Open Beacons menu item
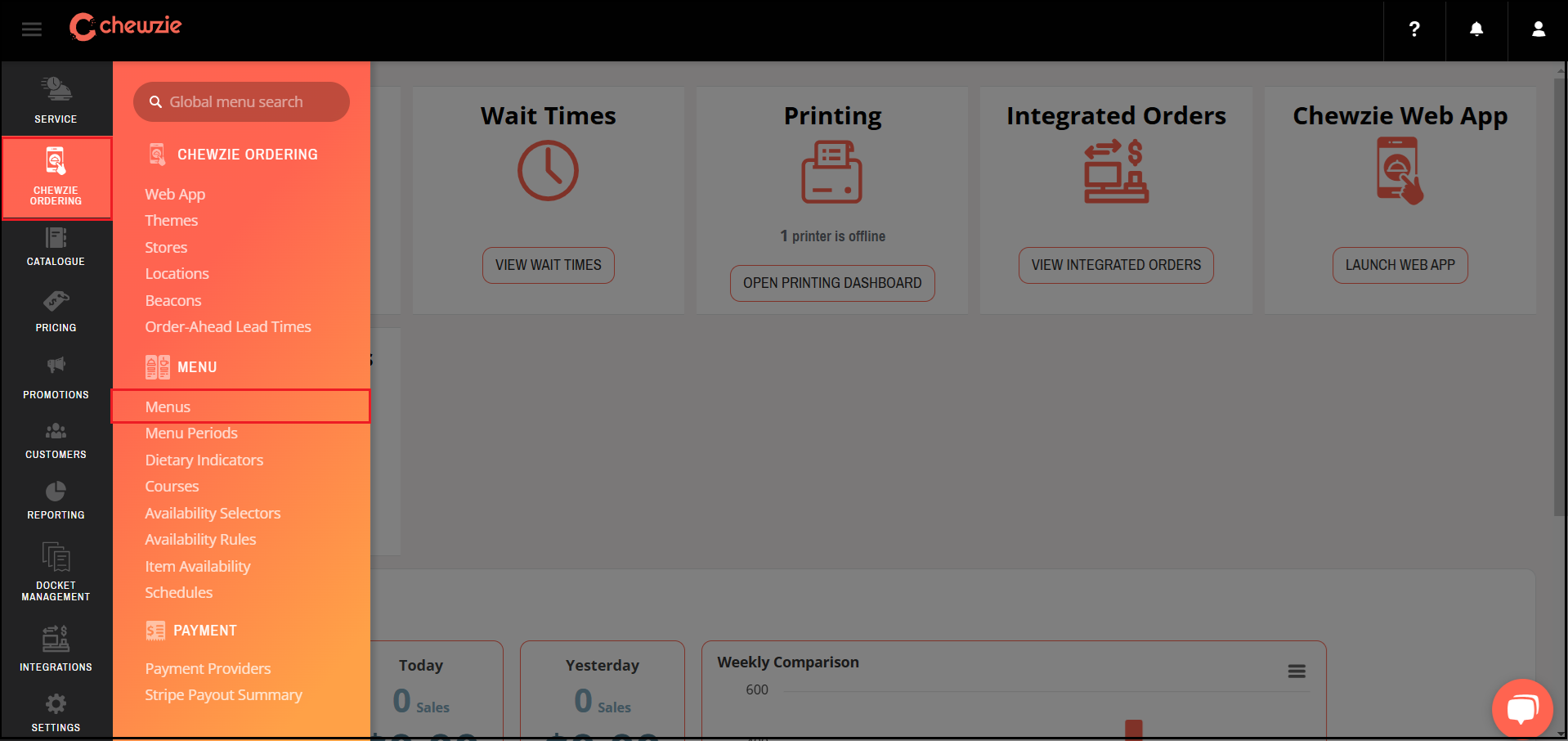The height and width of the screenshot is (741, 1568). (x=172, y=301)
